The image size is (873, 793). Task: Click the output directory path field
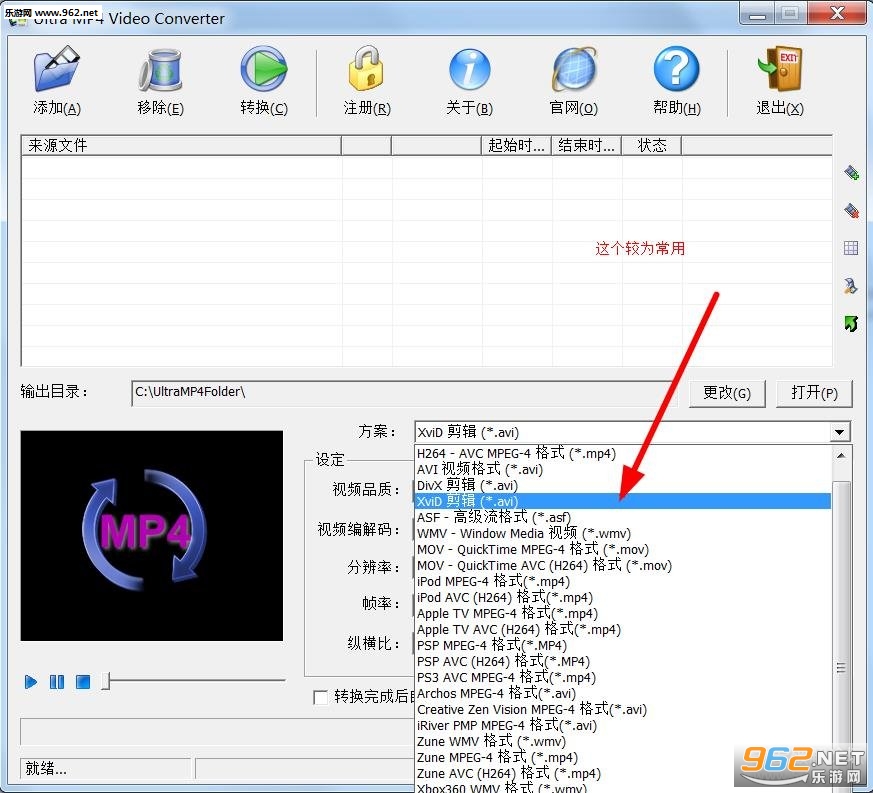pos(404,393)
